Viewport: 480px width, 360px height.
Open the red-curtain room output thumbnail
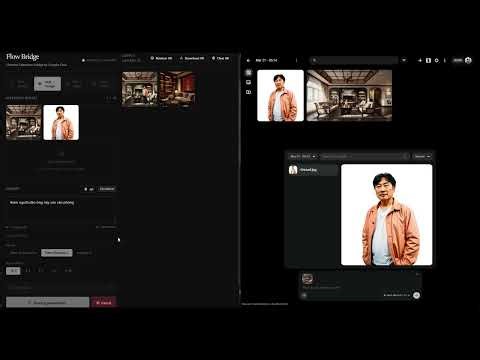click(x=177, y=89)
